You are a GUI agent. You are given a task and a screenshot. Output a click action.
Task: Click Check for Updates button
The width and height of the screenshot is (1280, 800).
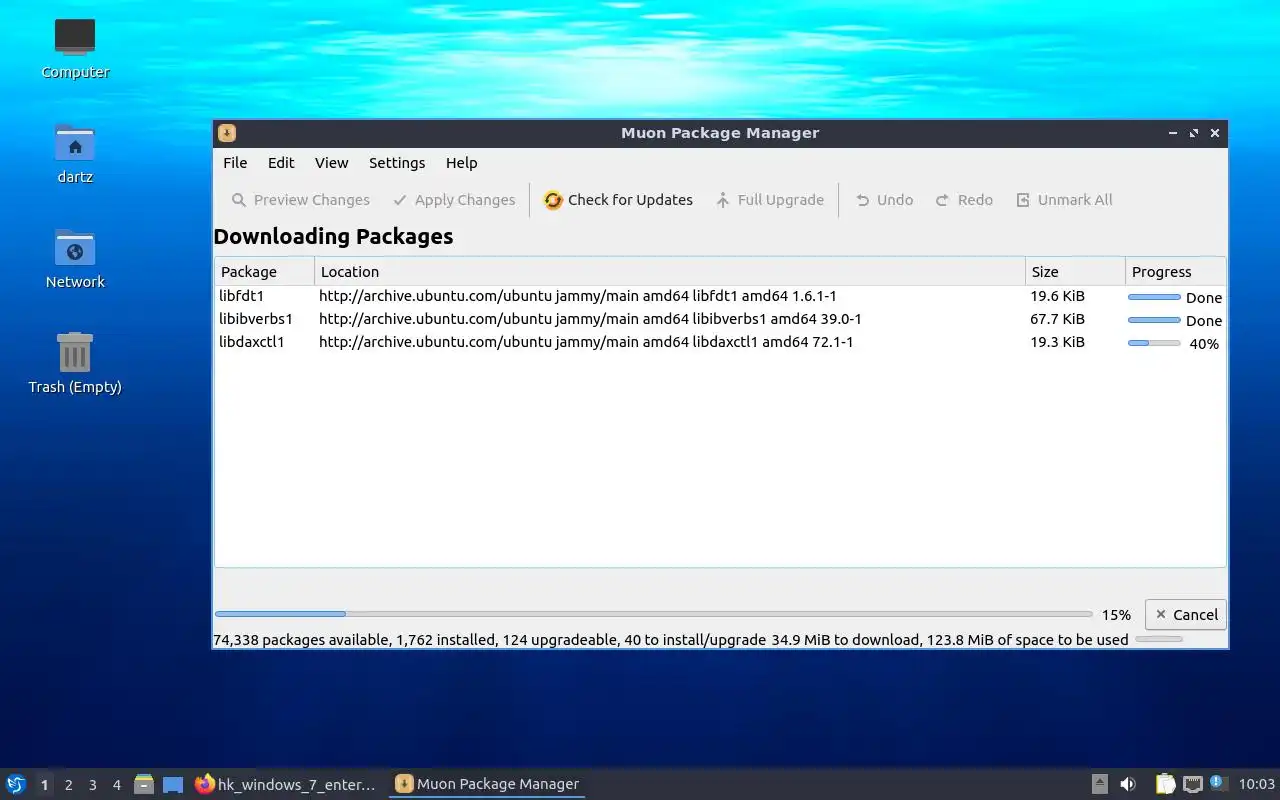click(x=618, y=200)
